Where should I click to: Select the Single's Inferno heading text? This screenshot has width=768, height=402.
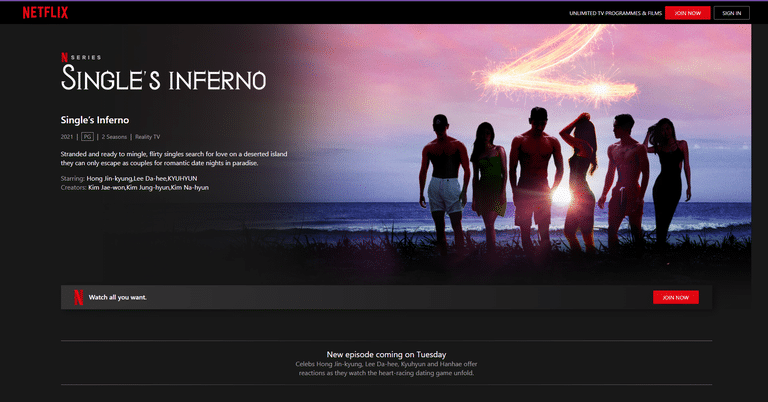coord(95,120)
